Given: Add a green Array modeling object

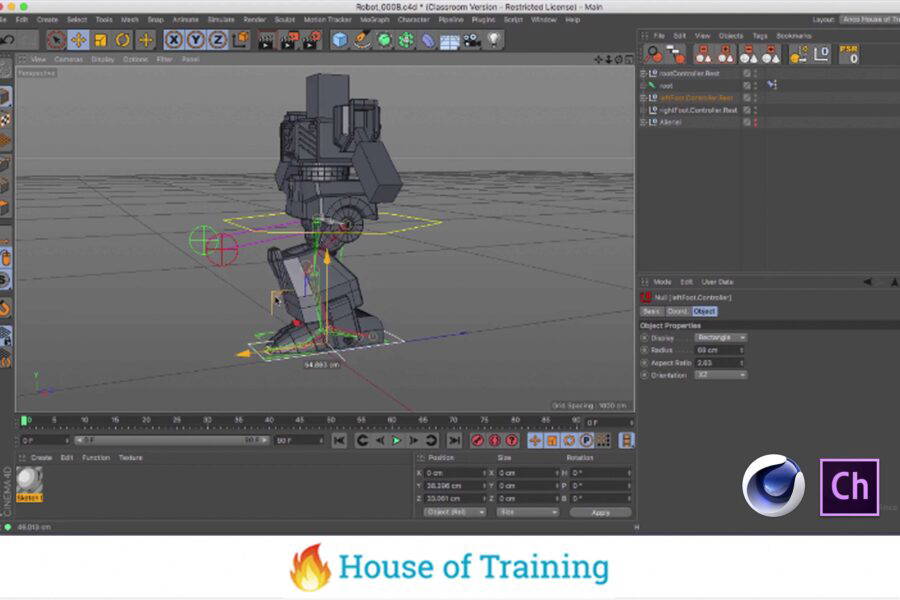Looking at the screenshot, I should pos(406,40).
